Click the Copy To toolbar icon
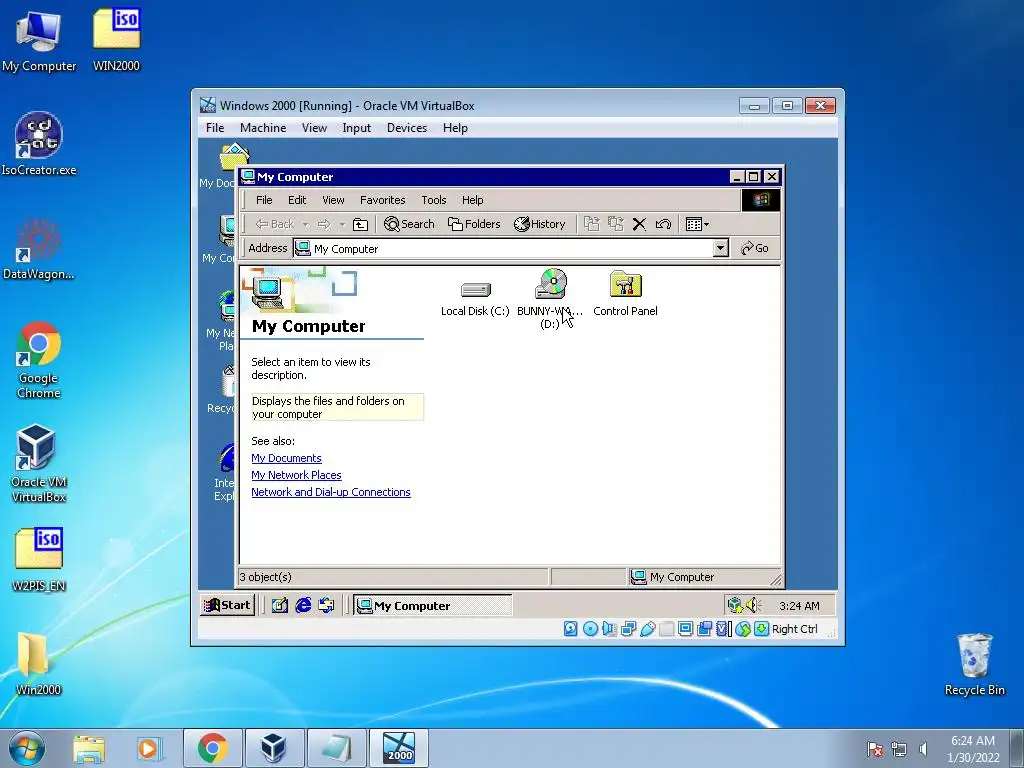The width and height of the screenshot is (1024, 768). pyautogui.click(x=616, y=224)
